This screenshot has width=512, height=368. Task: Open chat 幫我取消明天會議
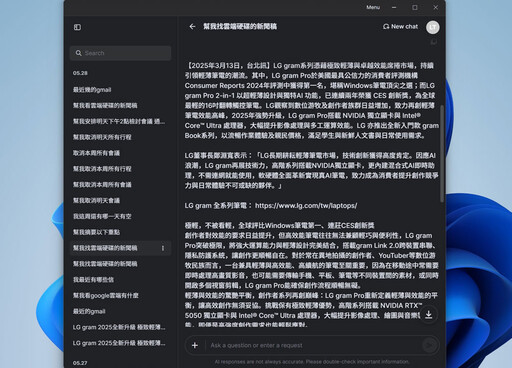[96, 200]
